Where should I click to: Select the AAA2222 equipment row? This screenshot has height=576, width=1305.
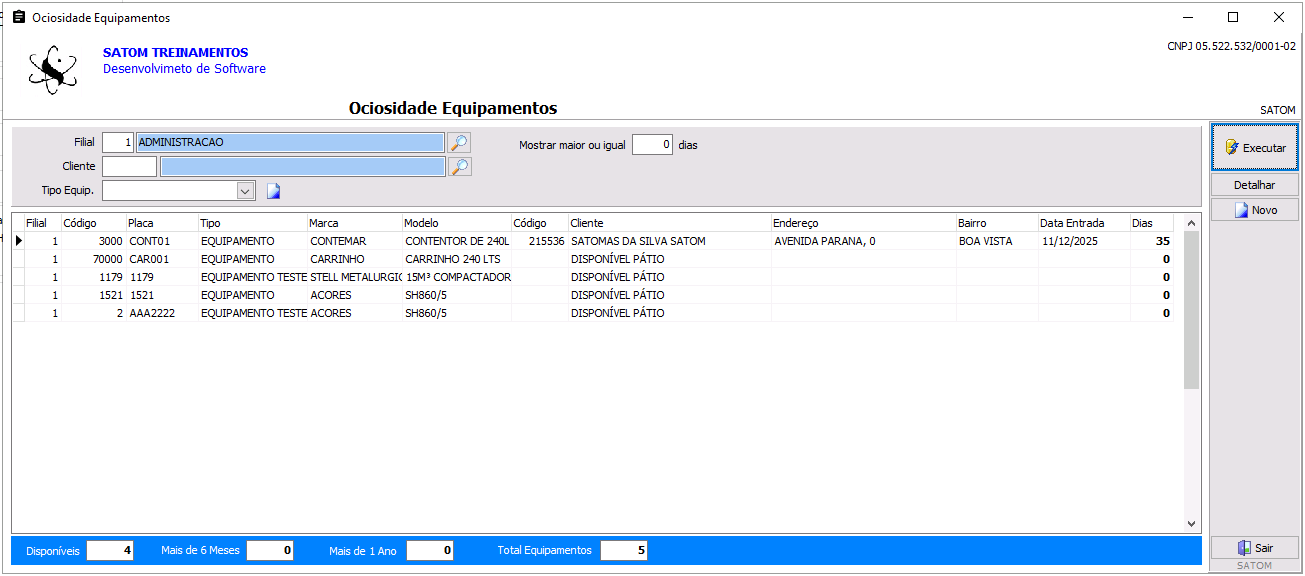(x=160, y=313)
